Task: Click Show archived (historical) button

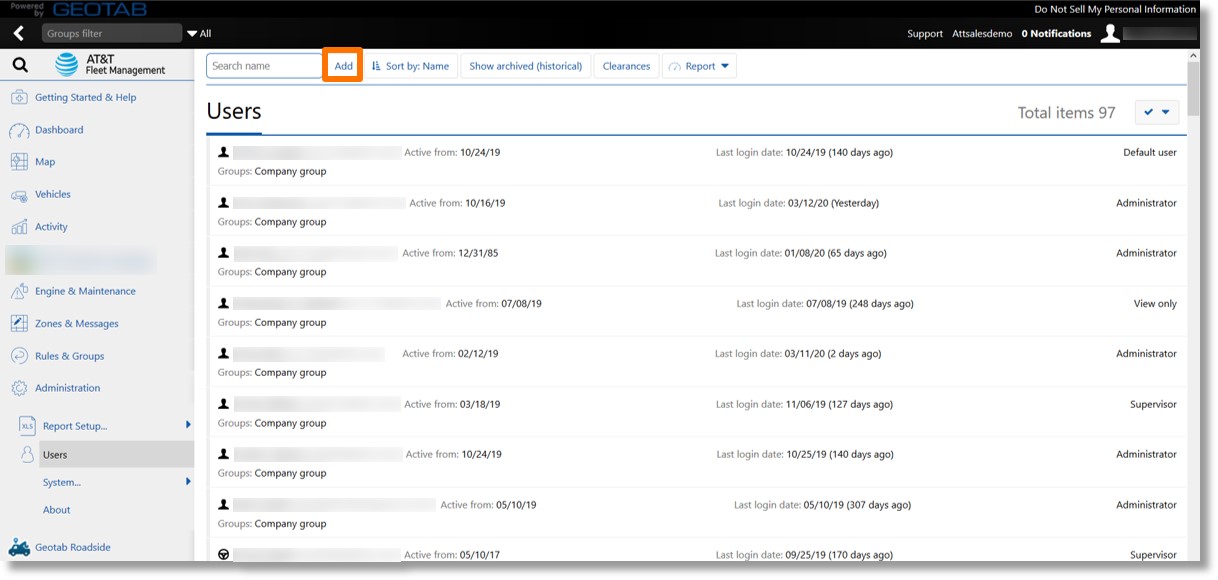Action: 525,66
